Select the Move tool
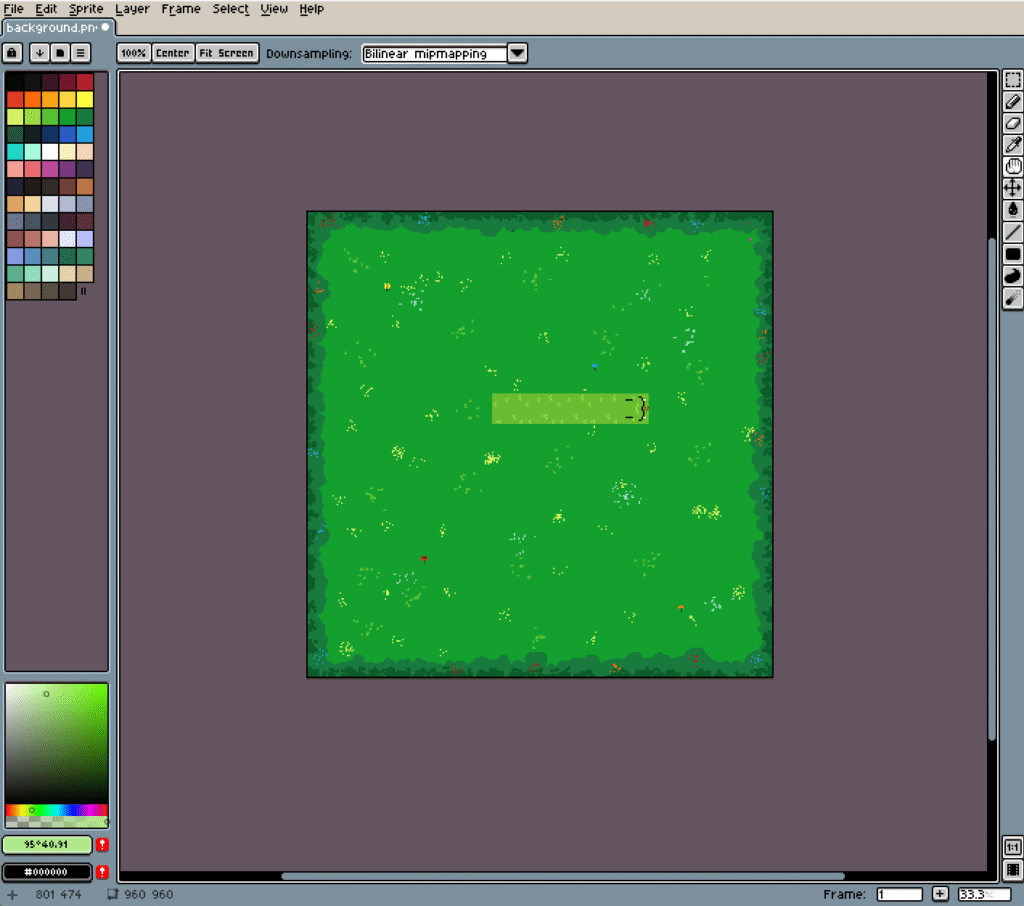Image resolution: width=1024 pixels, height=906 pixels. pyautogui.click(x=1012, y=188)
